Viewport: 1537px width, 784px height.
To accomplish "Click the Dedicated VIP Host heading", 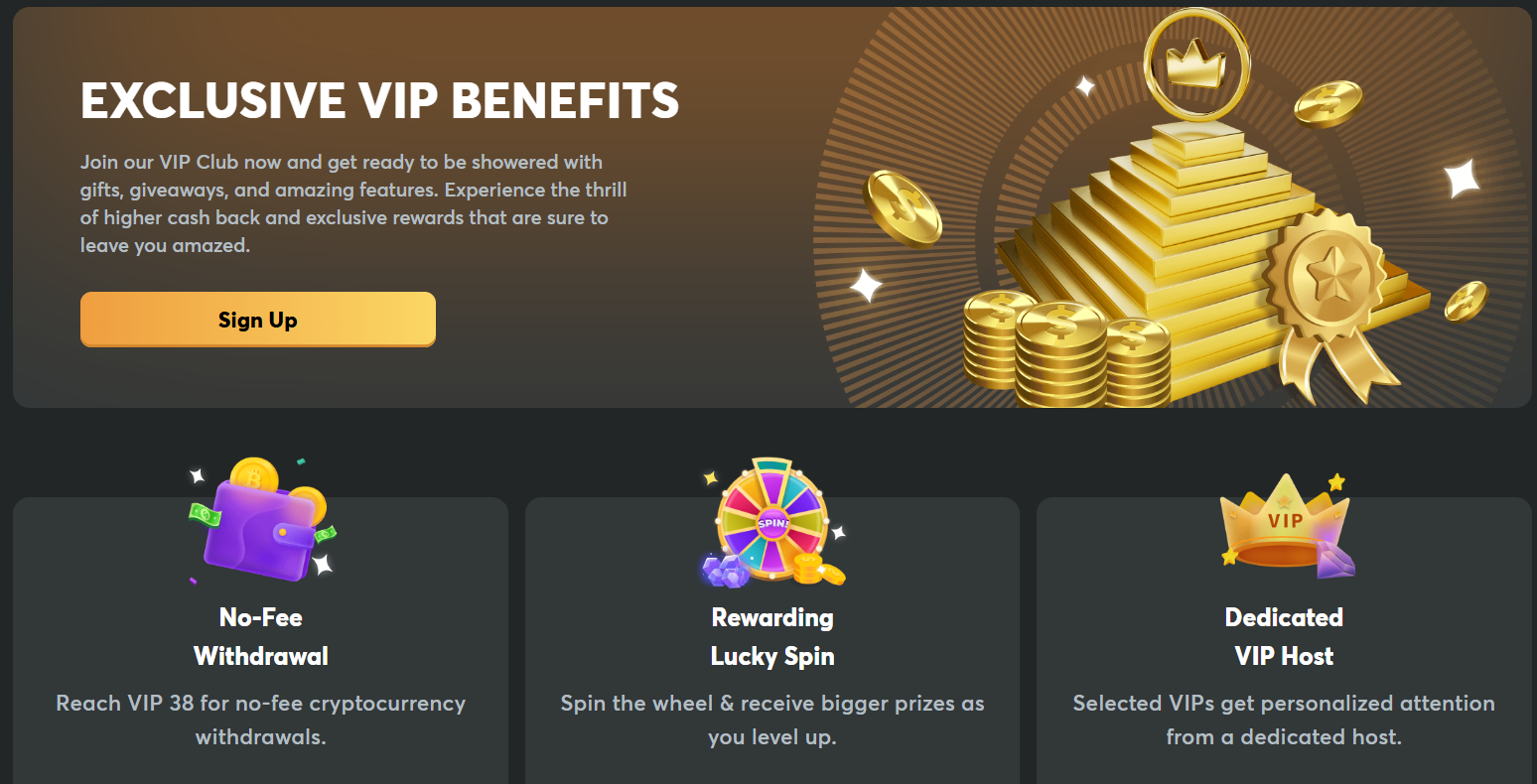I will click(1284, 636).
